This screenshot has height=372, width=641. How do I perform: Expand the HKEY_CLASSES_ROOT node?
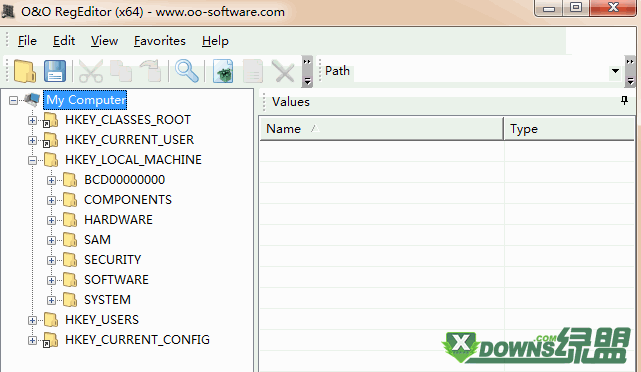(x=32, y=120)
